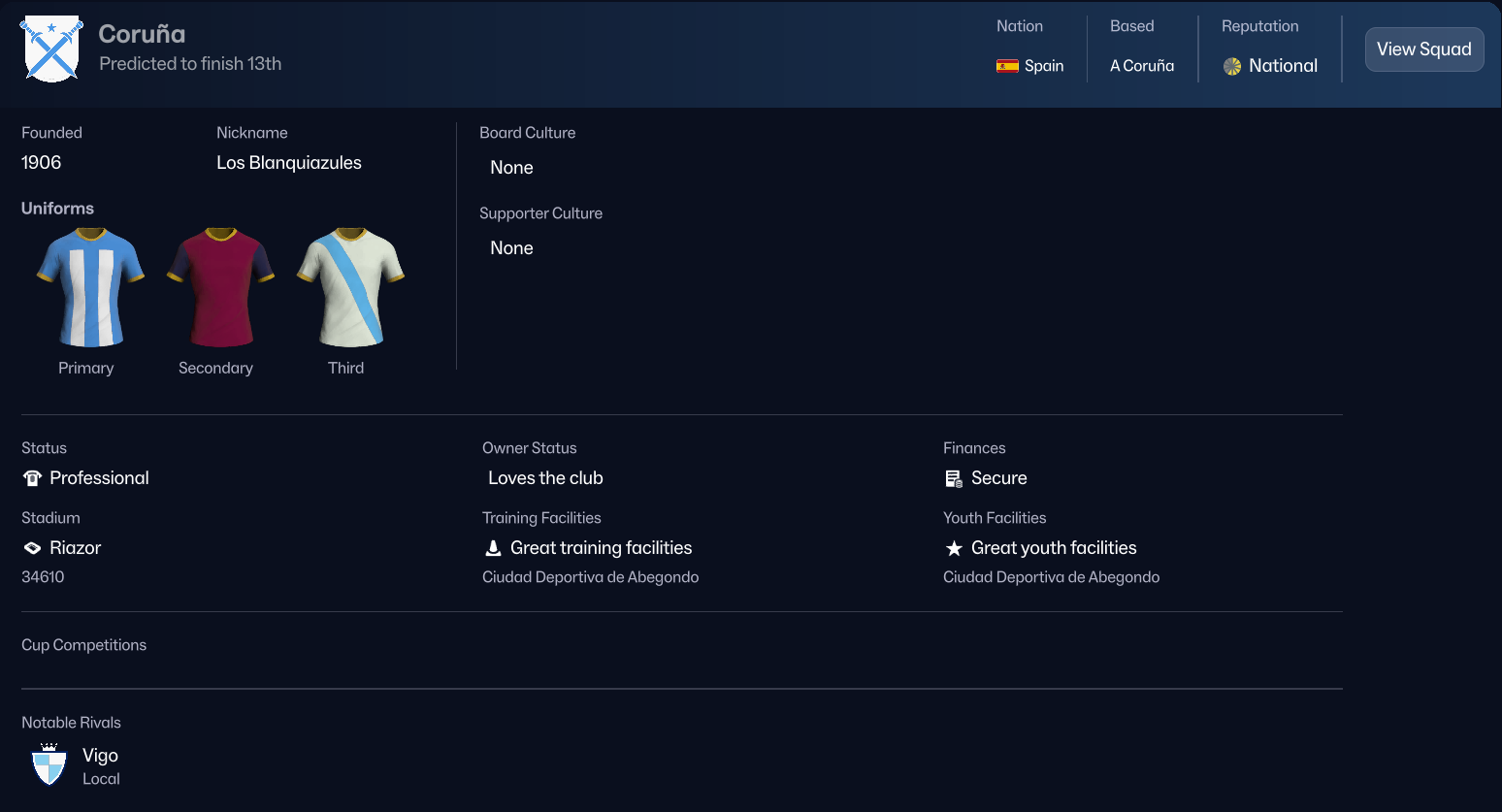The height and width of the screenshot is (812, 1502).
Task: Select the Spain flag icon
Action: [1007, 66]
